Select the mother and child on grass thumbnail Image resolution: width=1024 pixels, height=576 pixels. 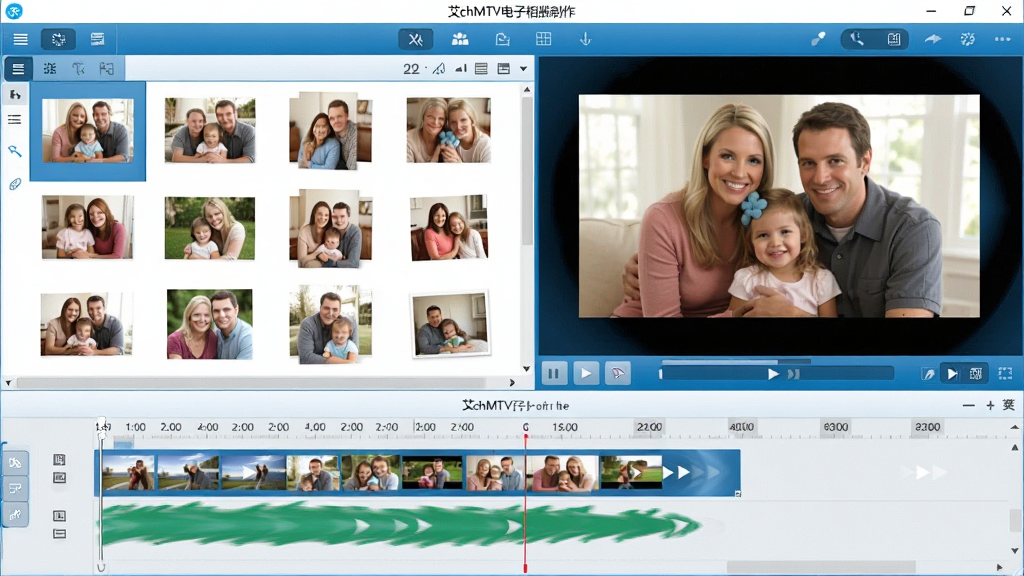coord(210,228)
